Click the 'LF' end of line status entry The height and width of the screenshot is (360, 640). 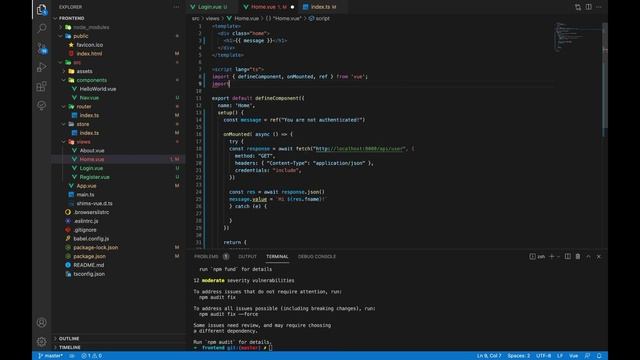click(560, 356)
